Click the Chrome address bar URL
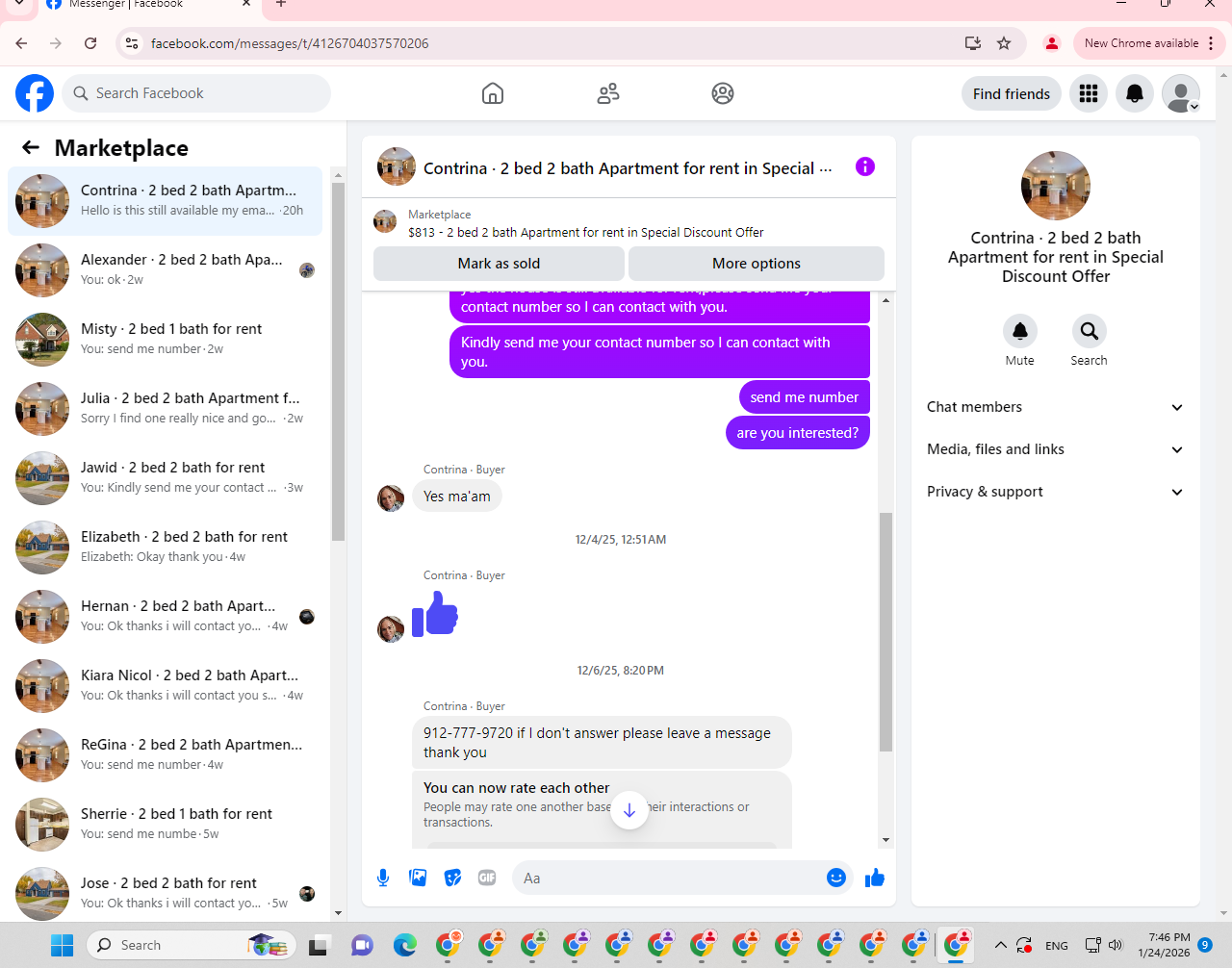 290,43
